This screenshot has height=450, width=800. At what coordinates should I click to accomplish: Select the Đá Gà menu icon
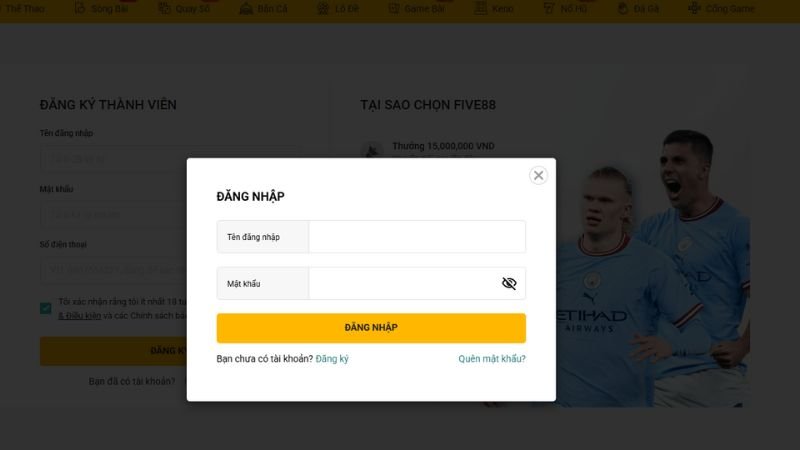(622, 8)
